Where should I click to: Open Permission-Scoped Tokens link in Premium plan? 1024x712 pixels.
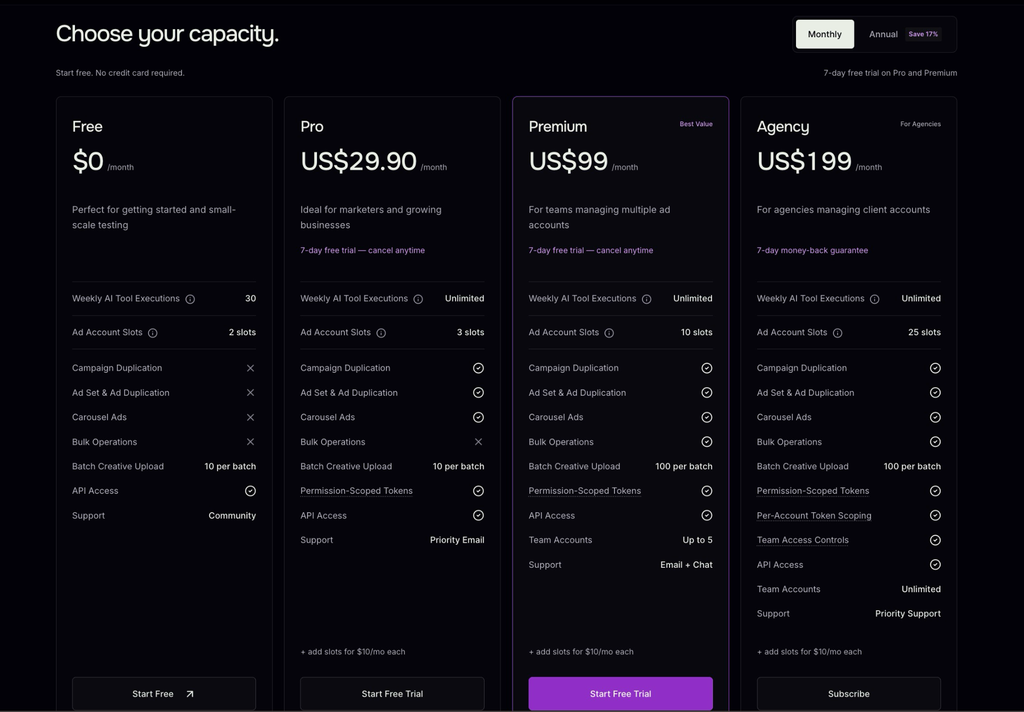(x=584, y=491)
